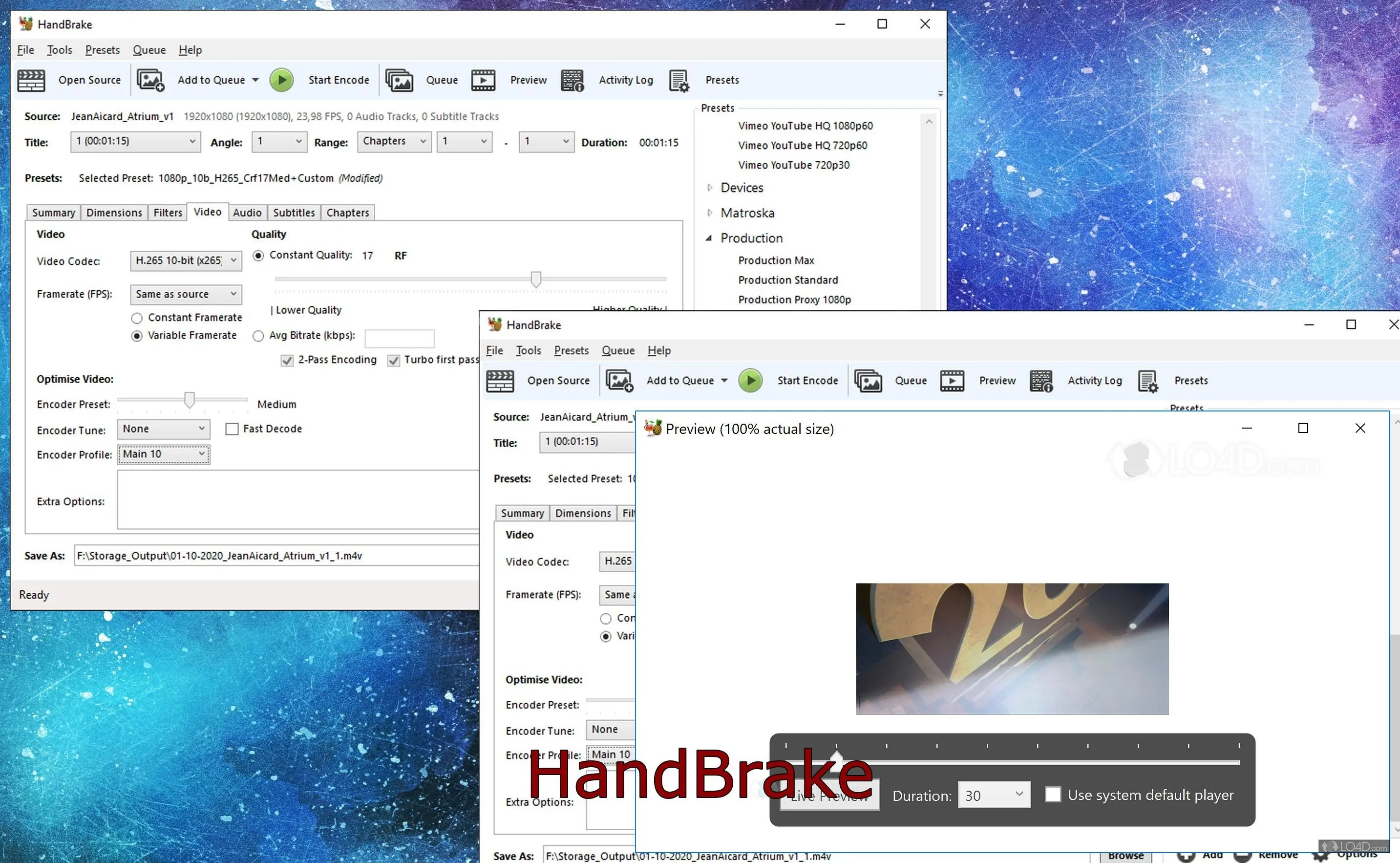Switch to the Audio tab
Screen dimensions: 1400x863
tap(246, 212)
